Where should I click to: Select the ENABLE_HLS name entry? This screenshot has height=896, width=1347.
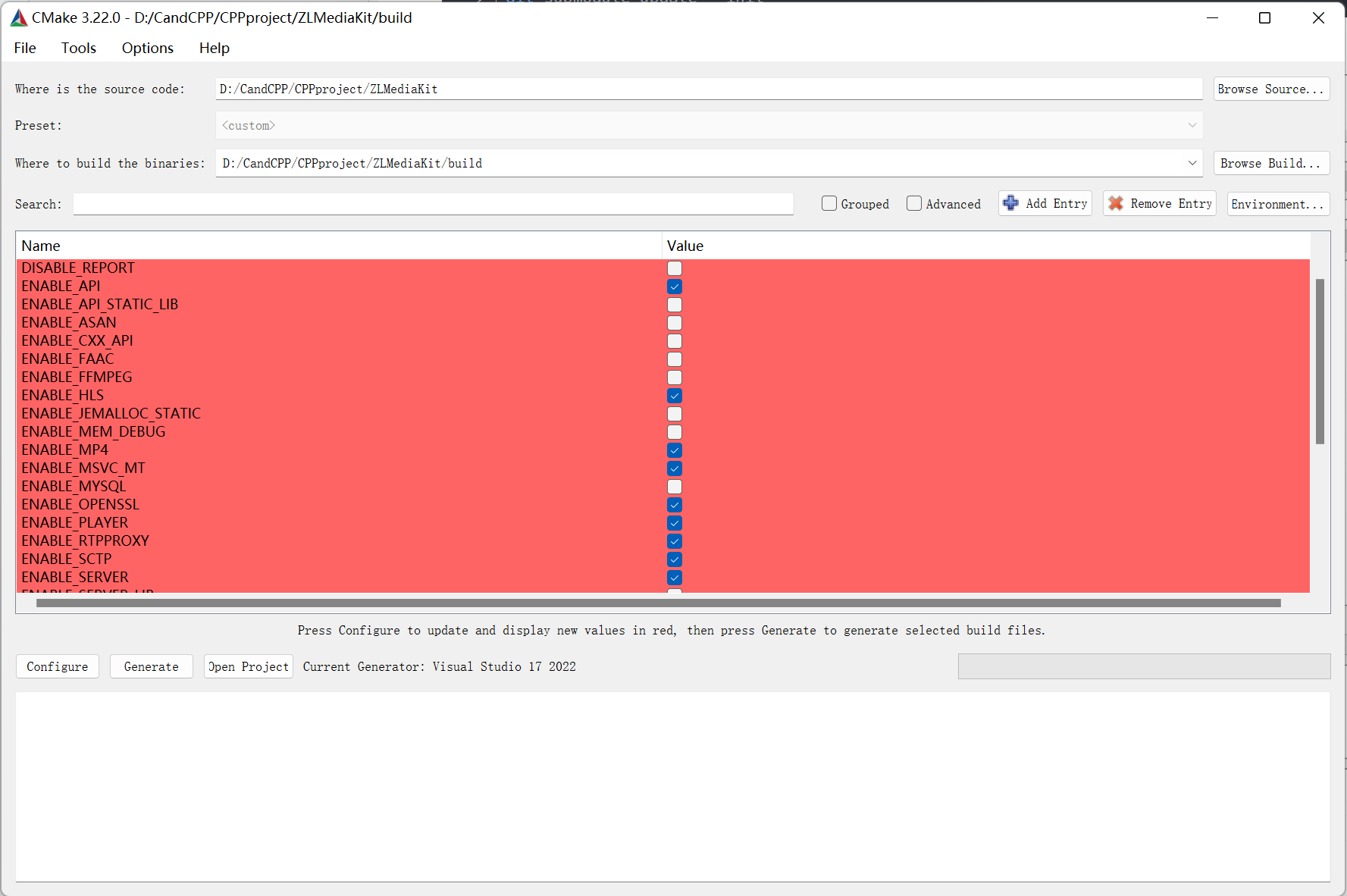click(63, 395)
